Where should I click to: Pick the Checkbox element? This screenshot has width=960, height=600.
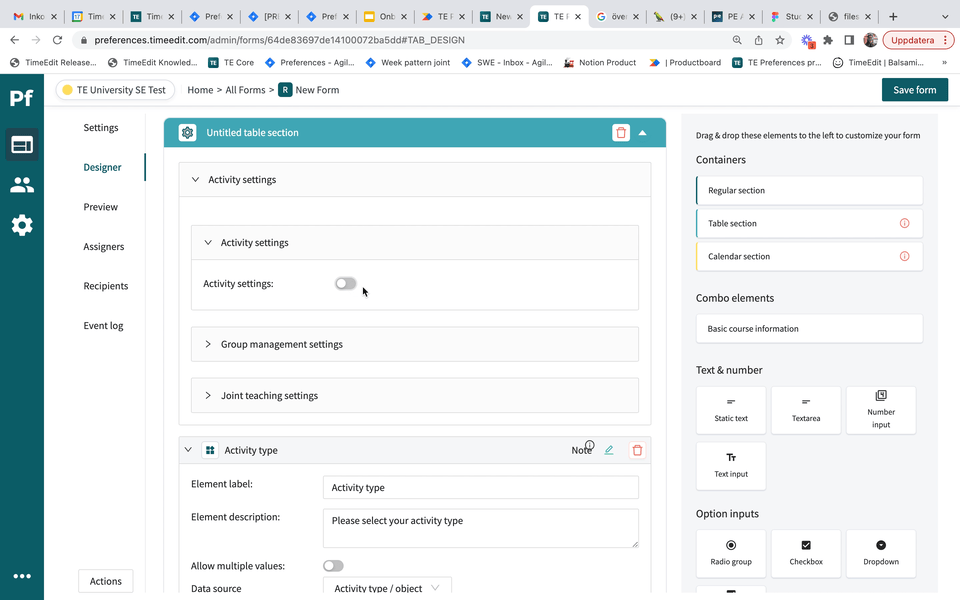coord(806,553)
